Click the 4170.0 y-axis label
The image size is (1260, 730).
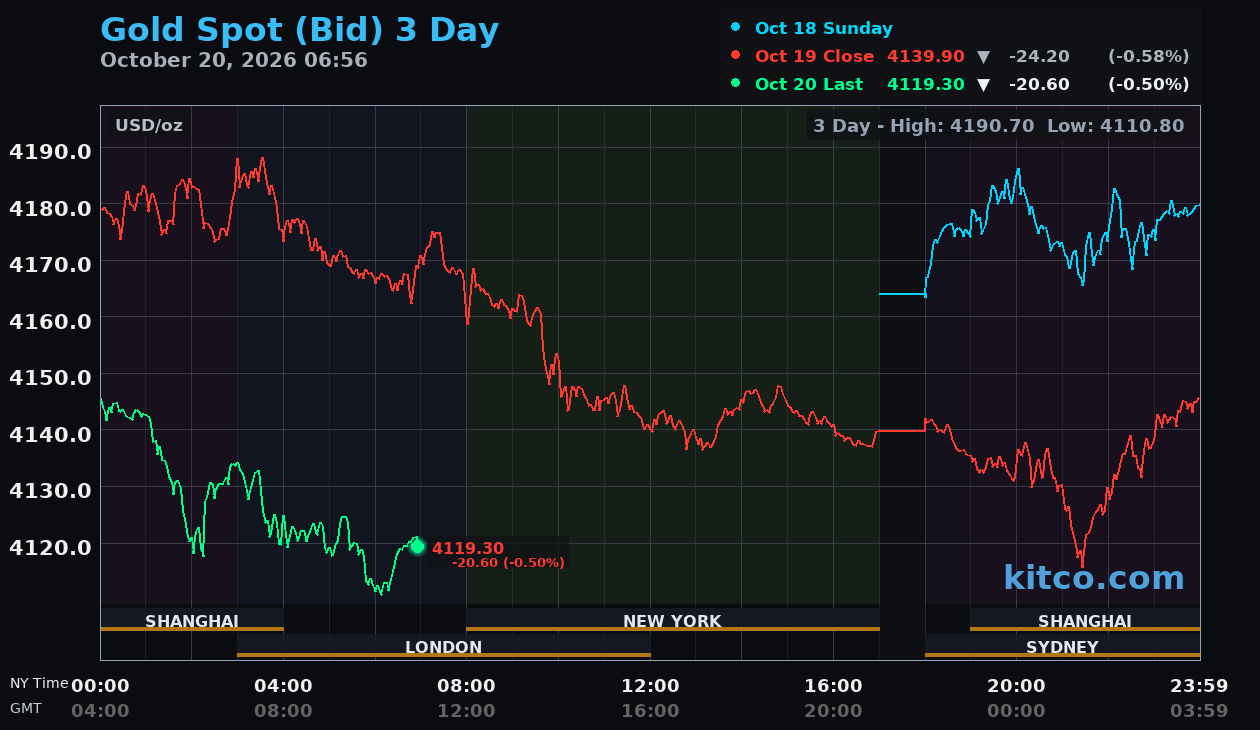point(50,264)
